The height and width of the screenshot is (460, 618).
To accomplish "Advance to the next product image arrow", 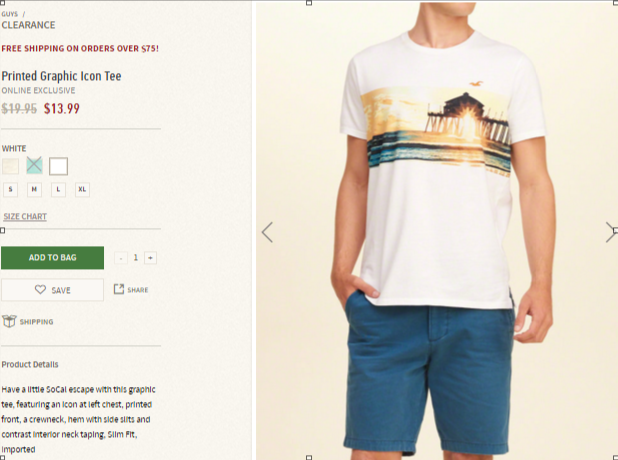I will (611, 232).
